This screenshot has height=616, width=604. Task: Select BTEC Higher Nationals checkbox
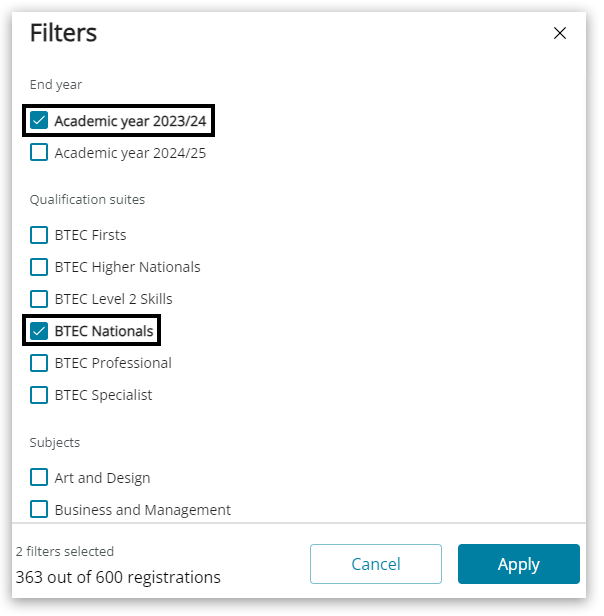coord(39,267)
